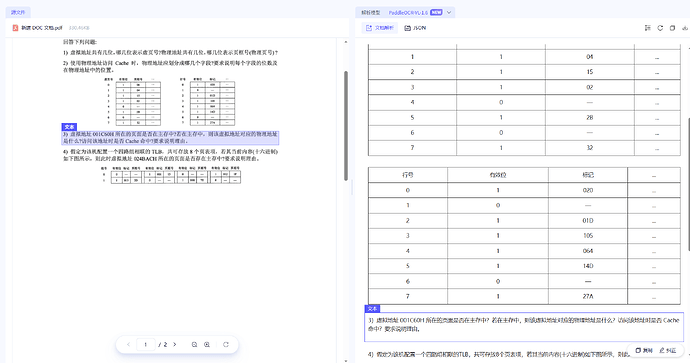Viewport: 690px width, 363px height.
Task: Switch to the 文档解析 tab
Action: (x=380, y=28)
